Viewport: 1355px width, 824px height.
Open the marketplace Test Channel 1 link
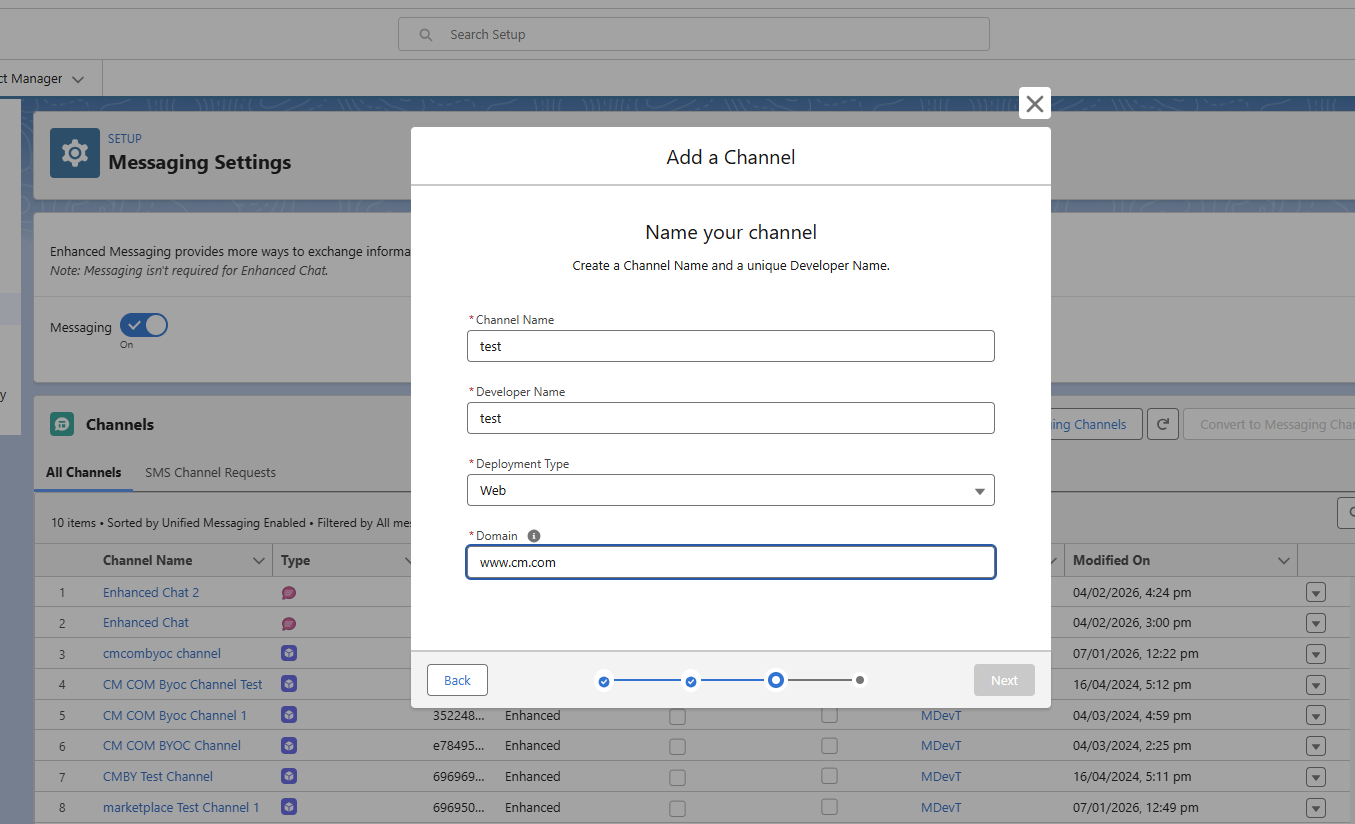click(x=181, y=807)
